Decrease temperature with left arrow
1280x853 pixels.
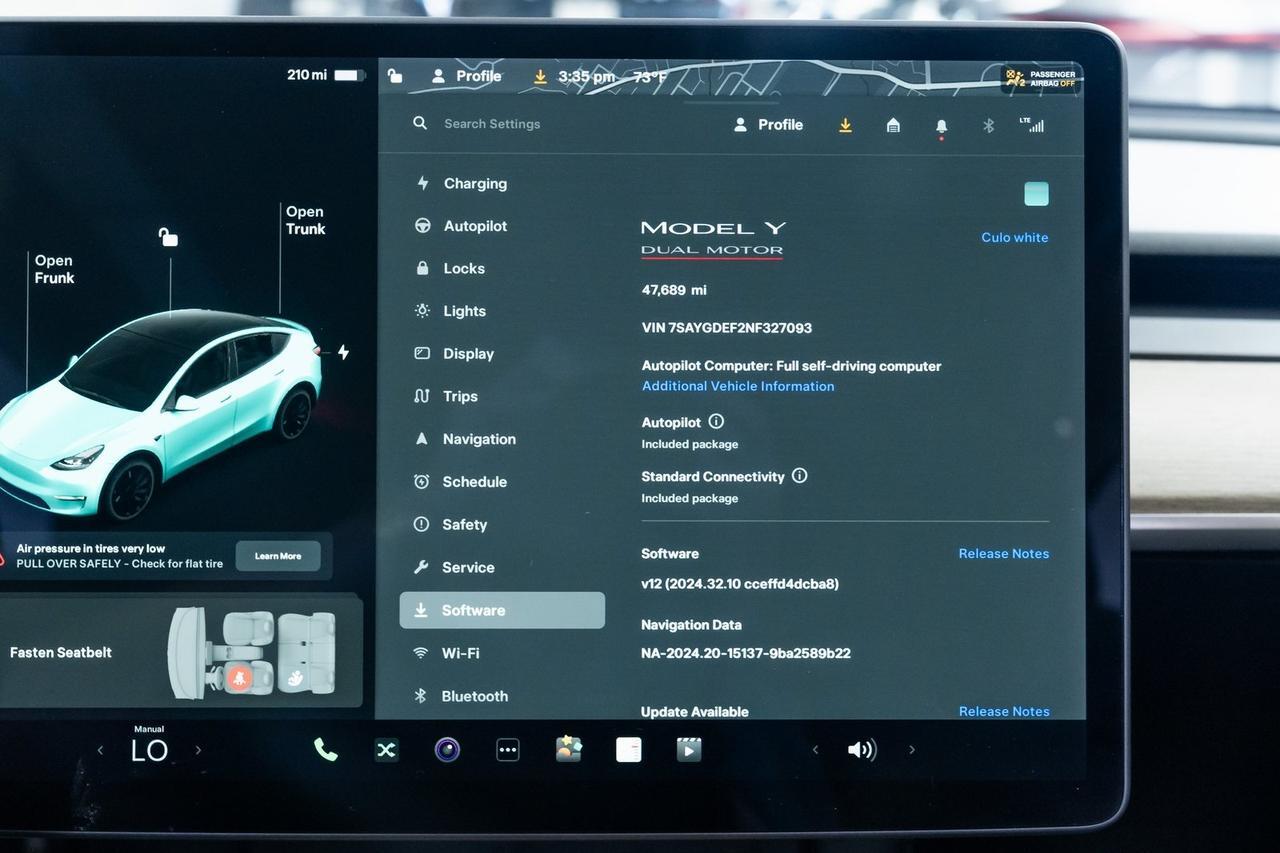click(99, 750)
